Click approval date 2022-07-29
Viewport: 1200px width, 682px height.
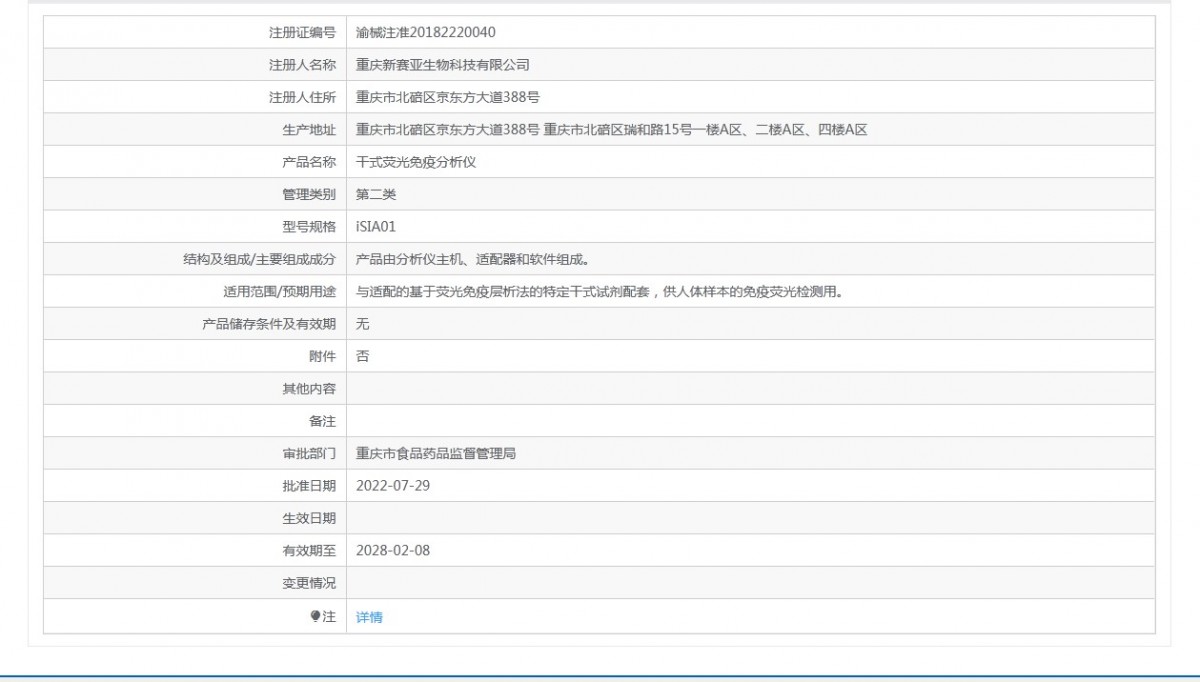393,486
